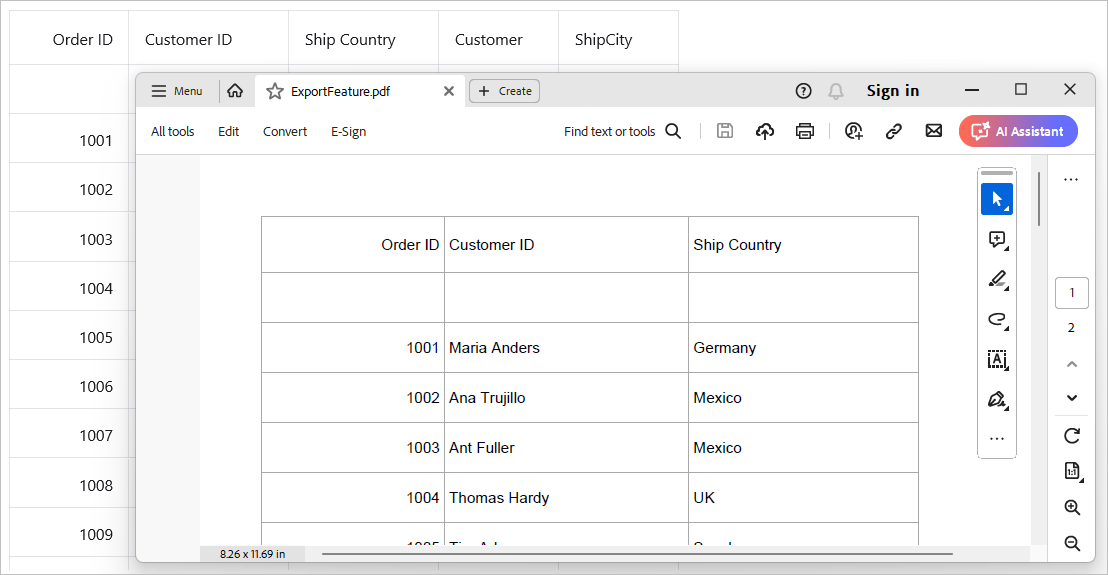Select the Highlight text tool
Image resolution: width=1108 pixels, height=575 pixels.
tap(996, 280)
